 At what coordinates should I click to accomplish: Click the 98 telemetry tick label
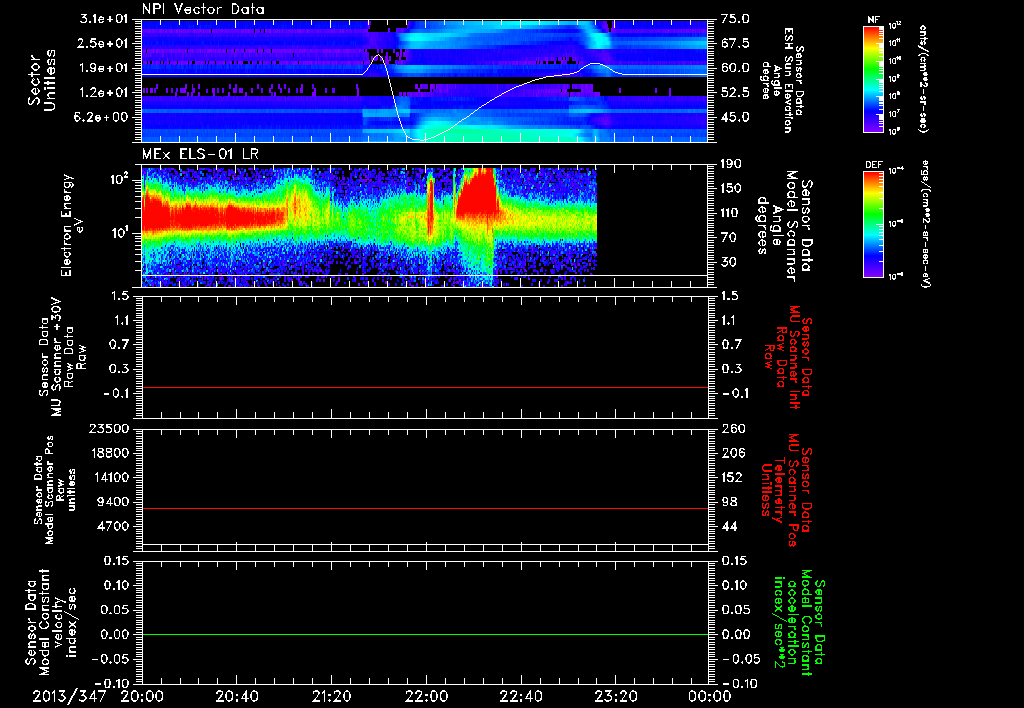[x=728, y=502]
